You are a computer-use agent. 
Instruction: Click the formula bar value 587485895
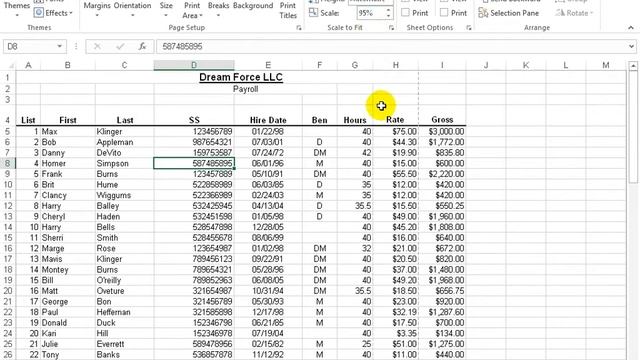(182, 47)
